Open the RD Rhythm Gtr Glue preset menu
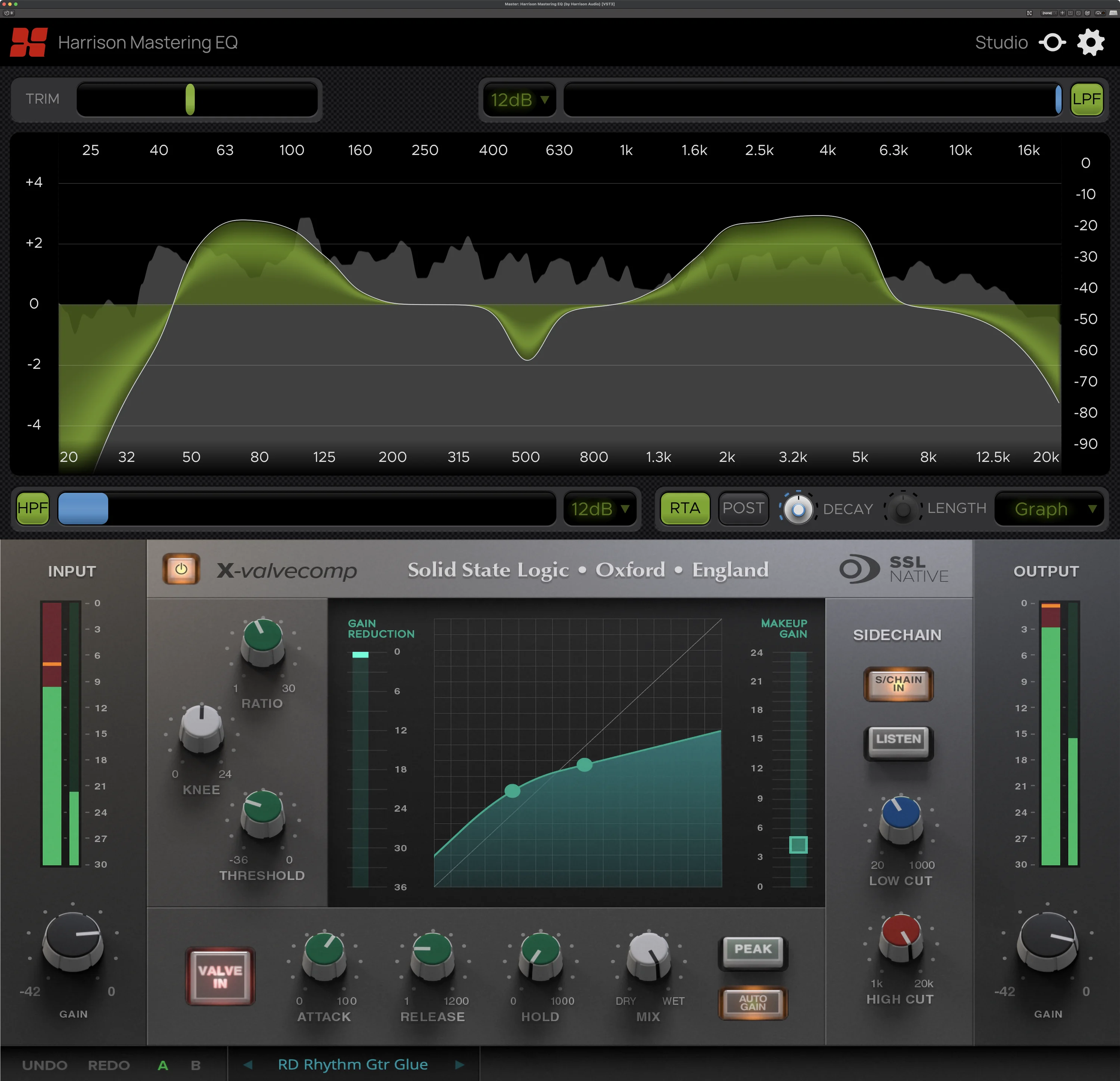This screenshot has width=1120, height=1081. coord(352,1065)
